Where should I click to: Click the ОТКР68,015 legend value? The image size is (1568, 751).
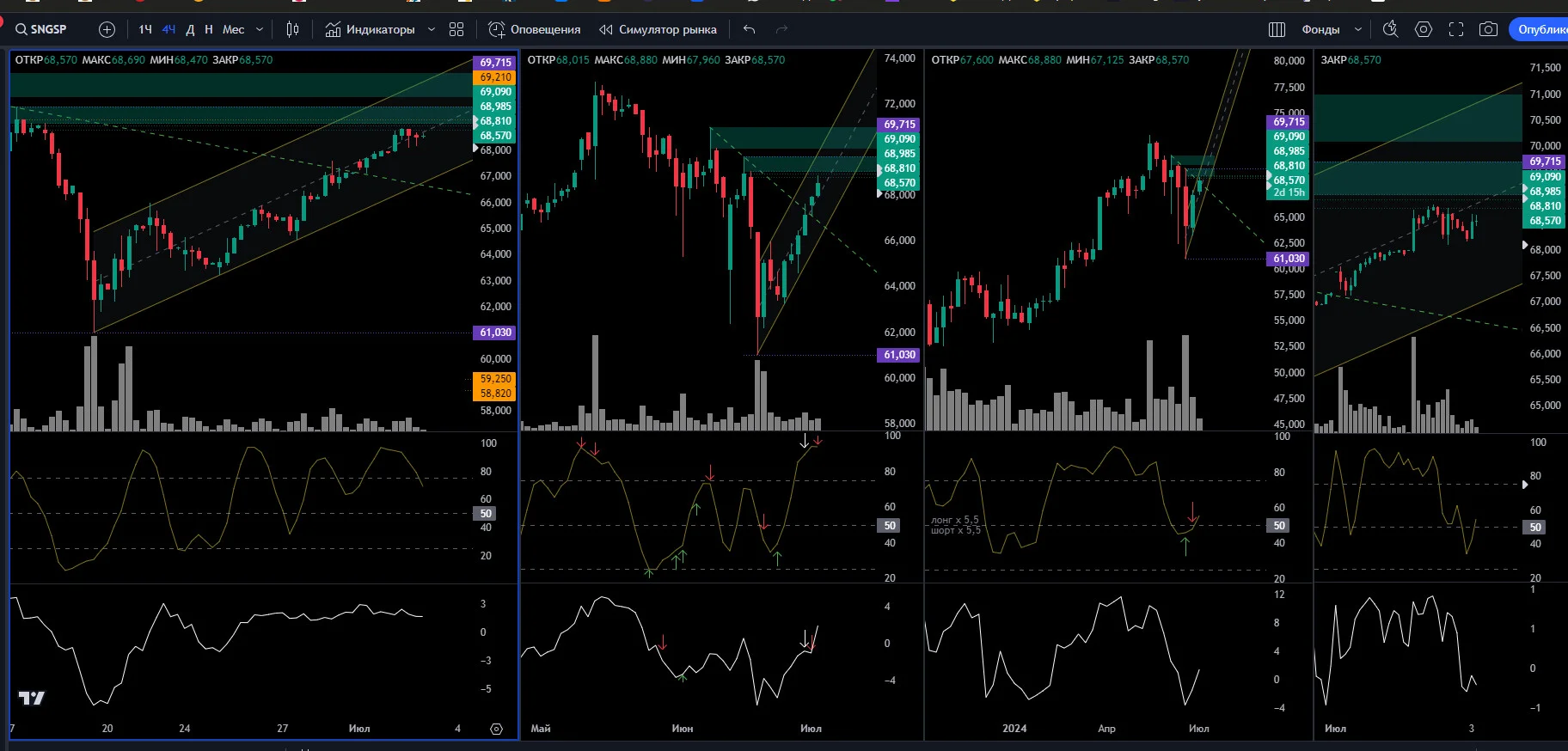558,60
